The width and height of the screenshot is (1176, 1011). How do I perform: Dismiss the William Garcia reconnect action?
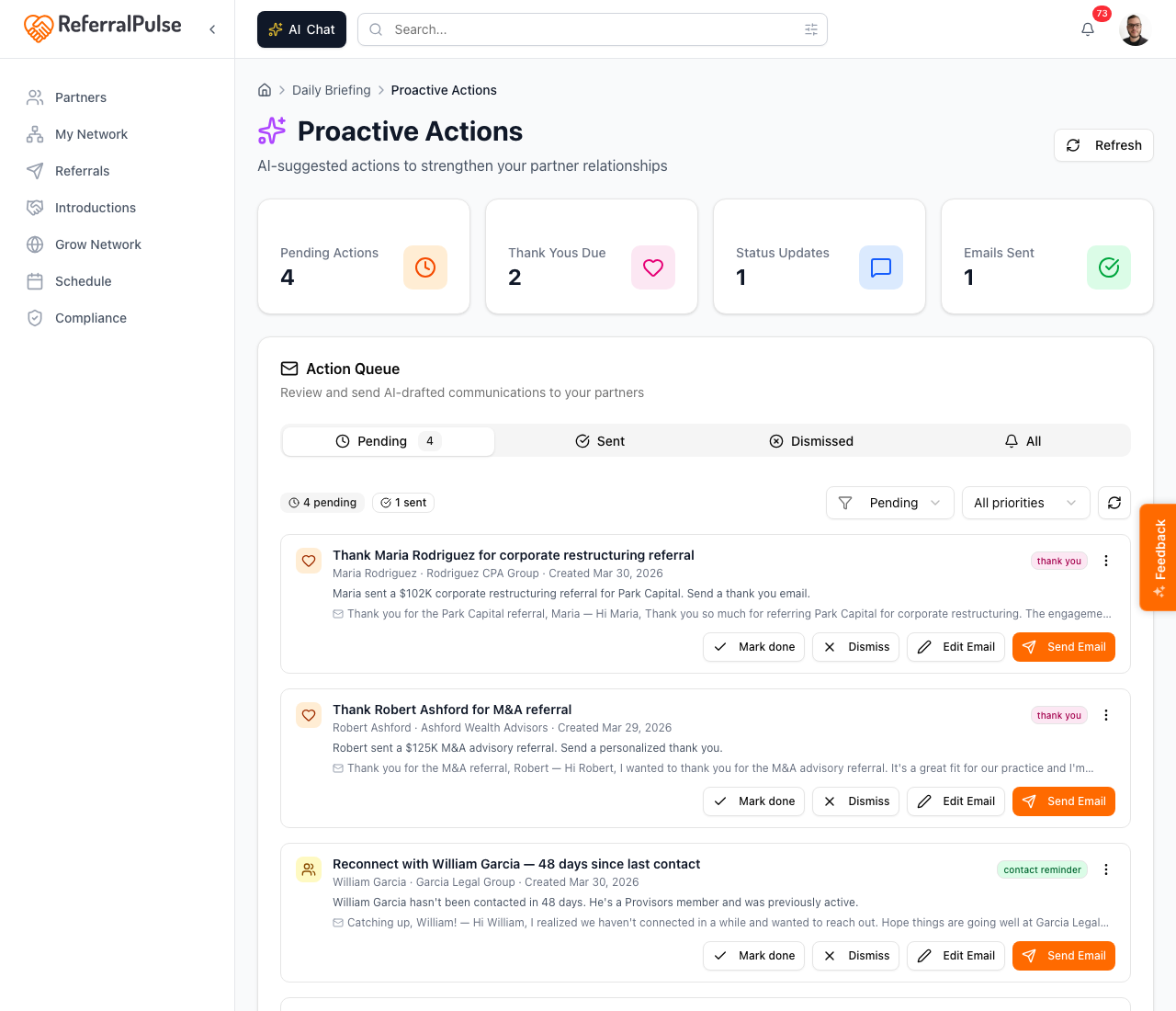tap(856, 956)
